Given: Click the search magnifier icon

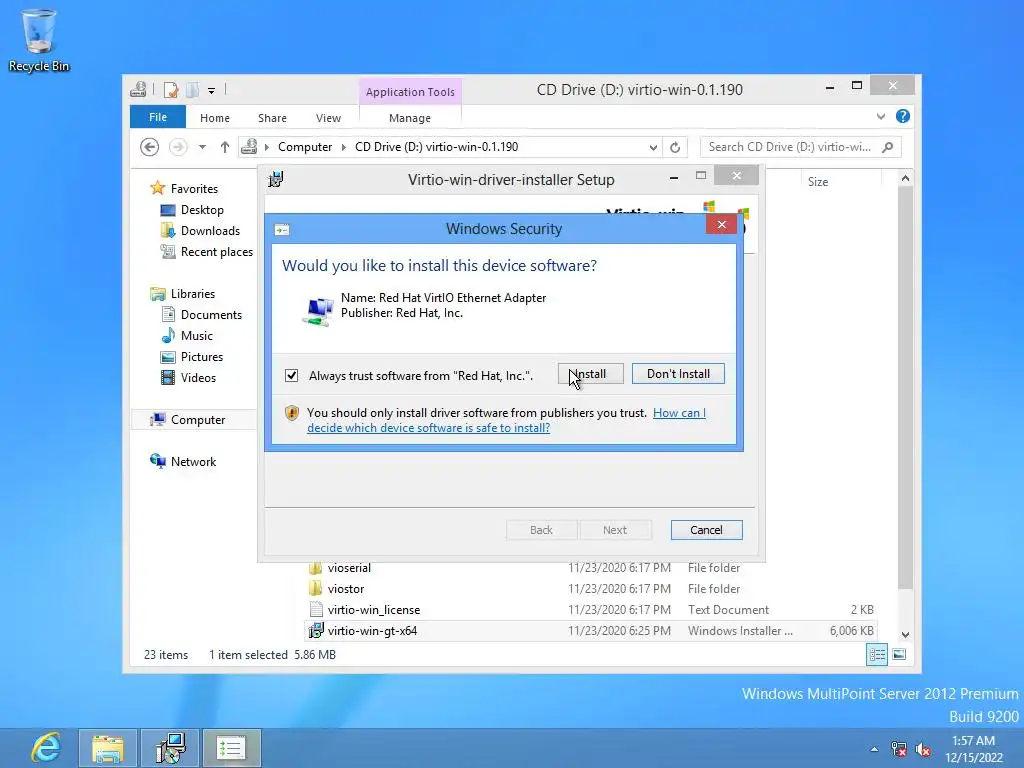Looking at the screenshot, I should pyautogui.click(x=888, y=147).
